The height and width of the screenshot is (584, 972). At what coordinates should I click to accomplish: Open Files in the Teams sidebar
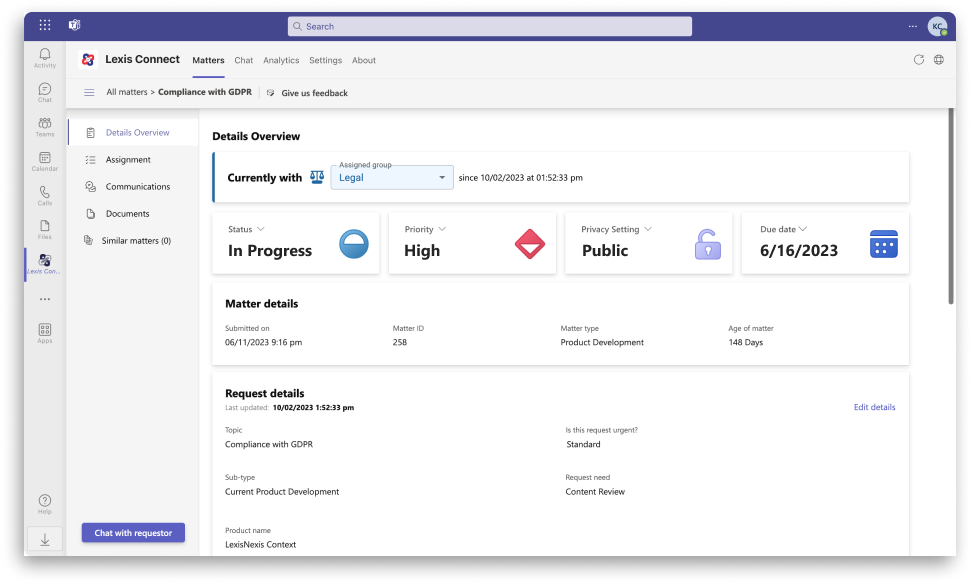(45, 229)
